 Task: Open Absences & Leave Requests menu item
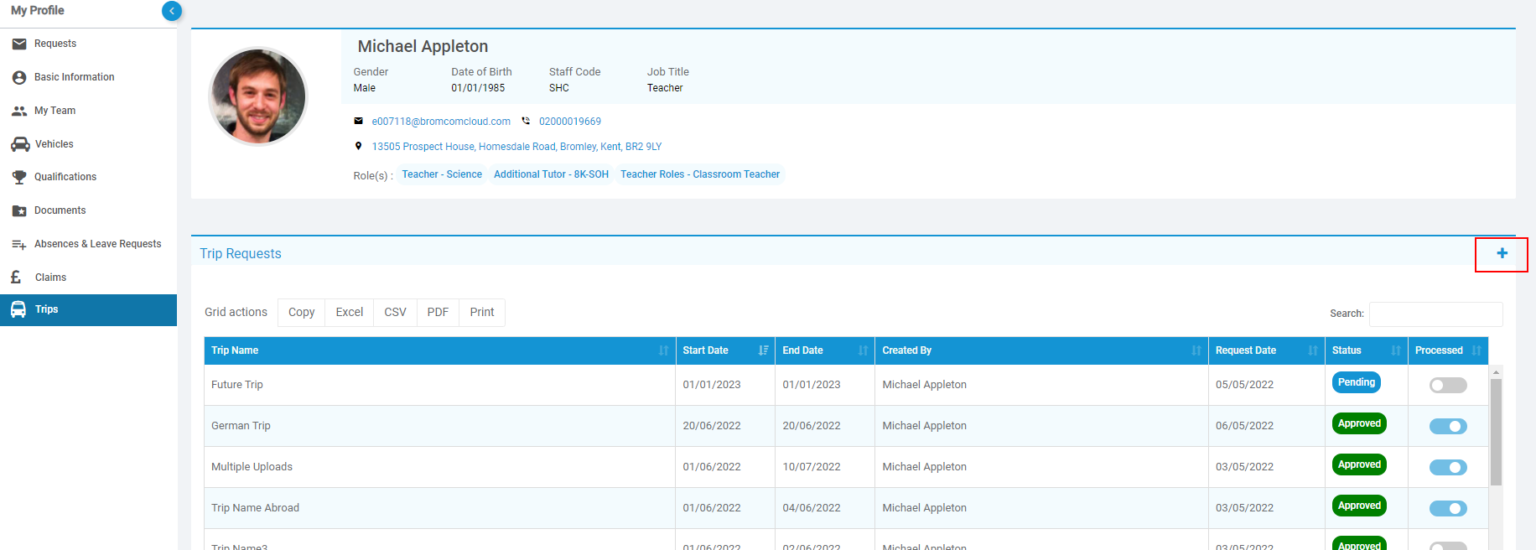coord(97,244)
